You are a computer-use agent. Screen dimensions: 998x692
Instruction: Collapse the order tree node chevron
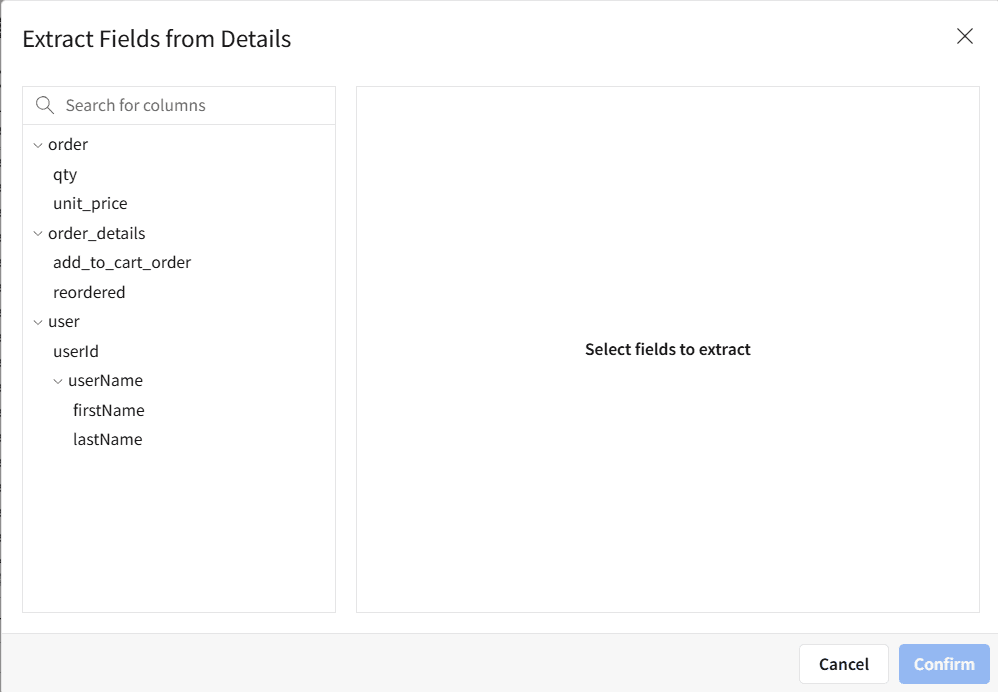tap(38, 145)
